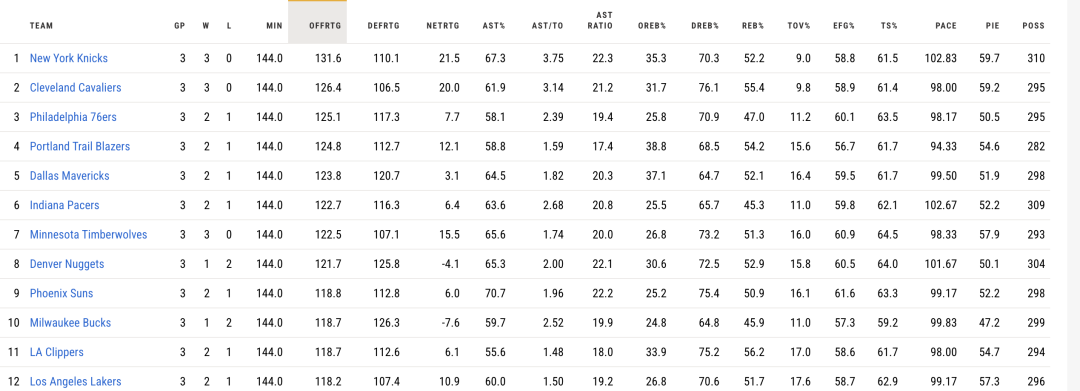
Task: Open the Dallas Mavericks team link
Action: click(x=70, y=176)
